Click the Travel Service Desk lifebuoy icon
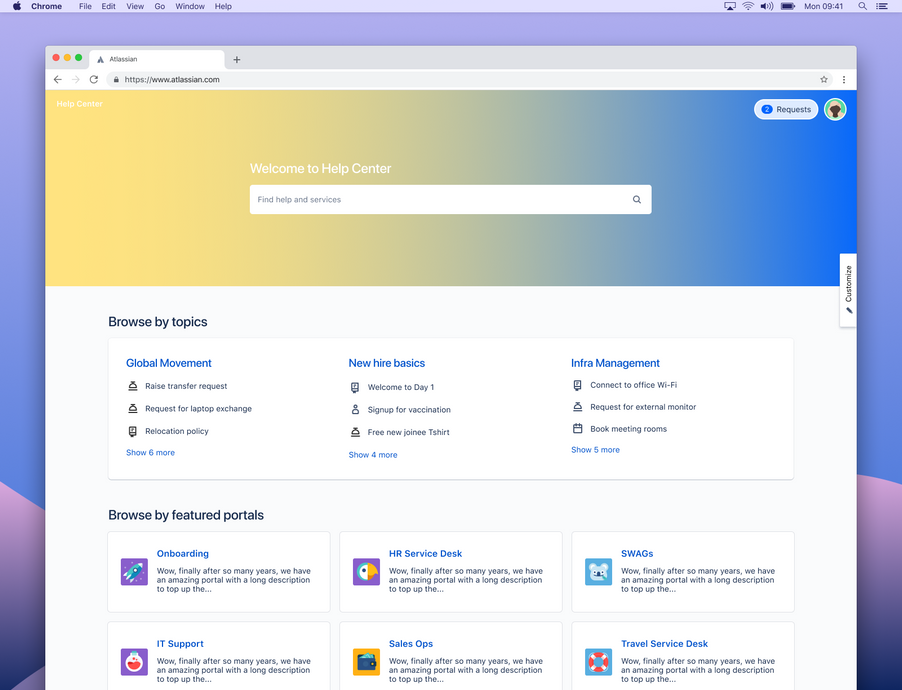The height and width of the screenshot is (690, 902). [x=598, y=662]
